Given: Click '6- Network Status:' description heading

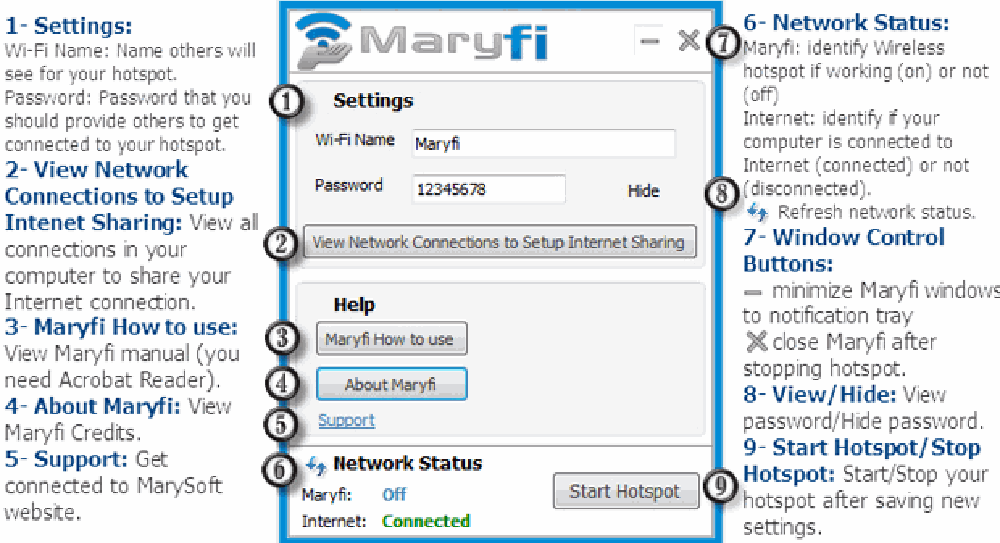Looking at the screenshot, I should pyautogui.click(x=846, y=23).
